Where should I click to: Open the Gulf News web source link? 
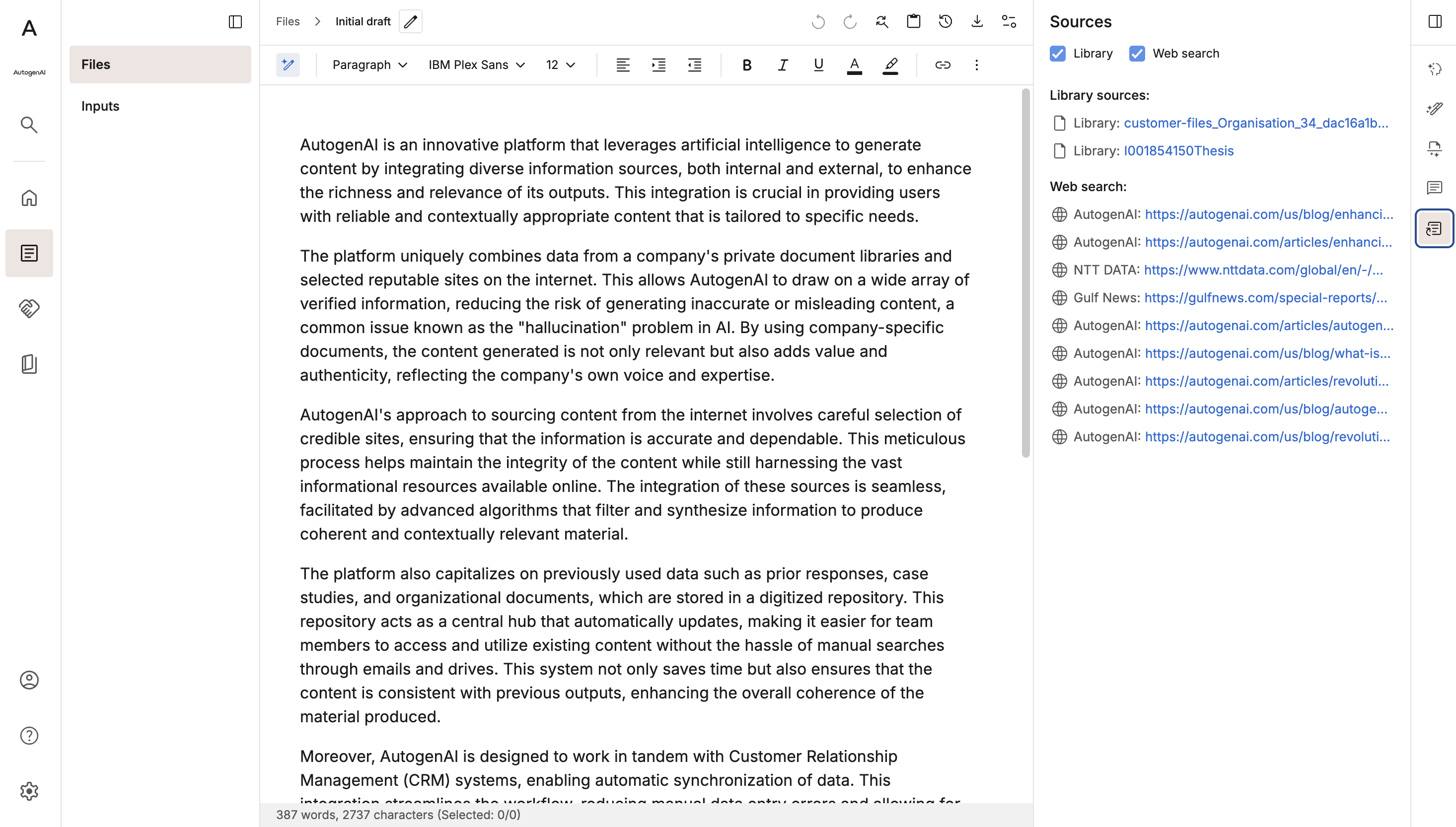point(1265,298)
